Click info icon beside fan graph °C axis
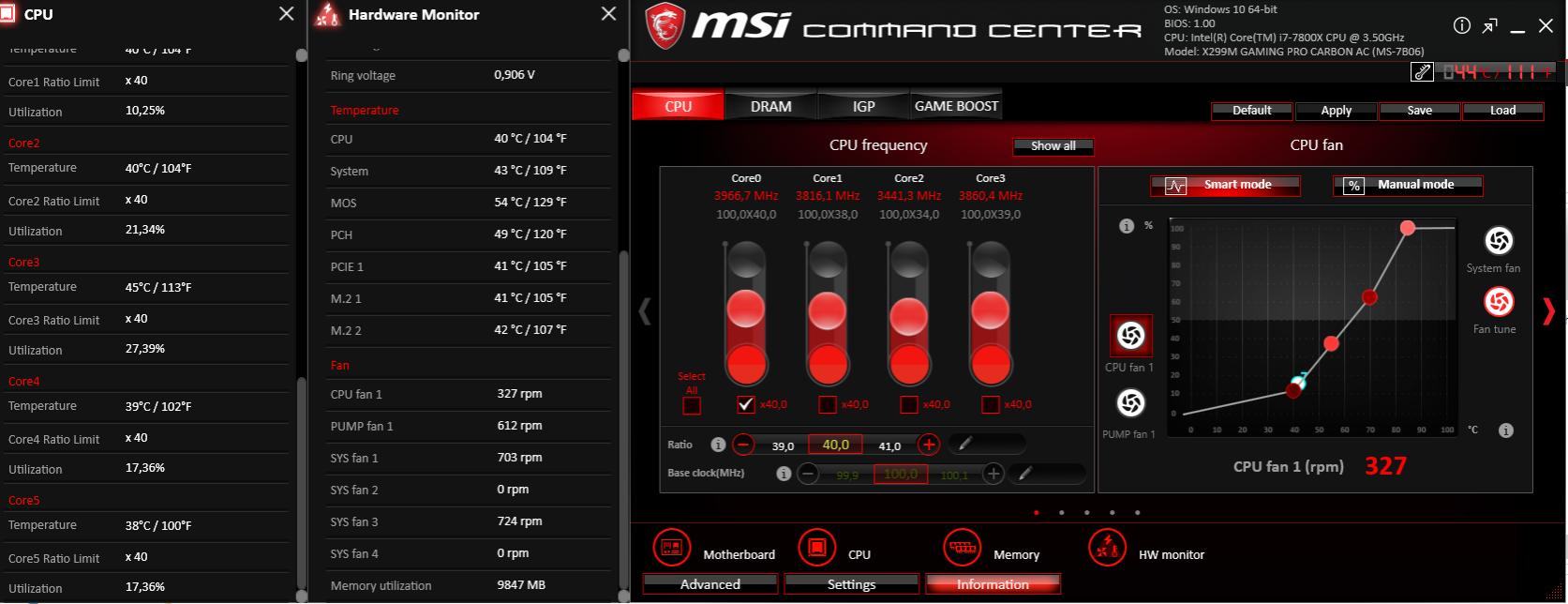The height and width of the screenshot is (604, 1568). coord(1506,430)
